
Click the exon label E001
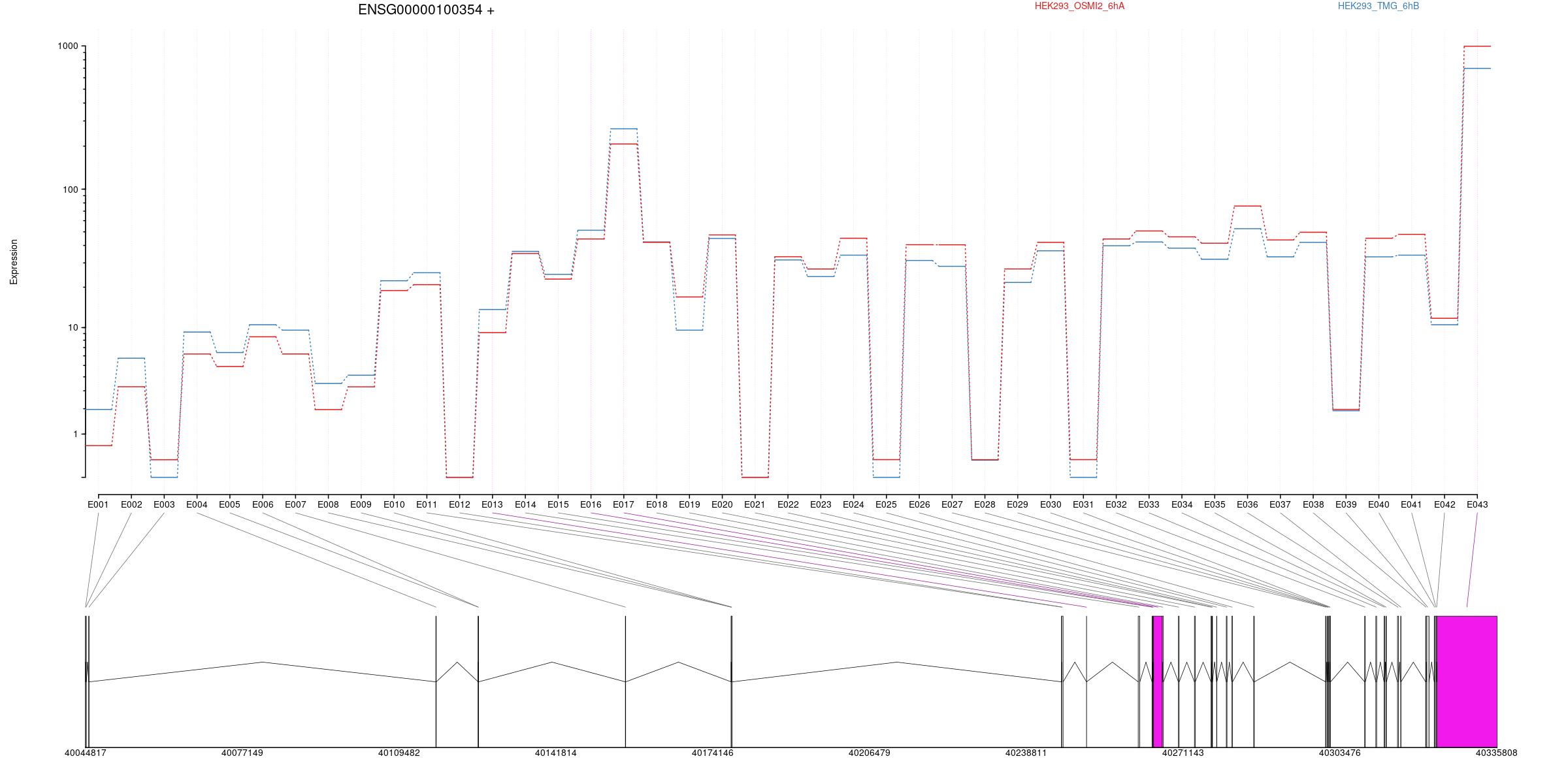click(98, 504)
